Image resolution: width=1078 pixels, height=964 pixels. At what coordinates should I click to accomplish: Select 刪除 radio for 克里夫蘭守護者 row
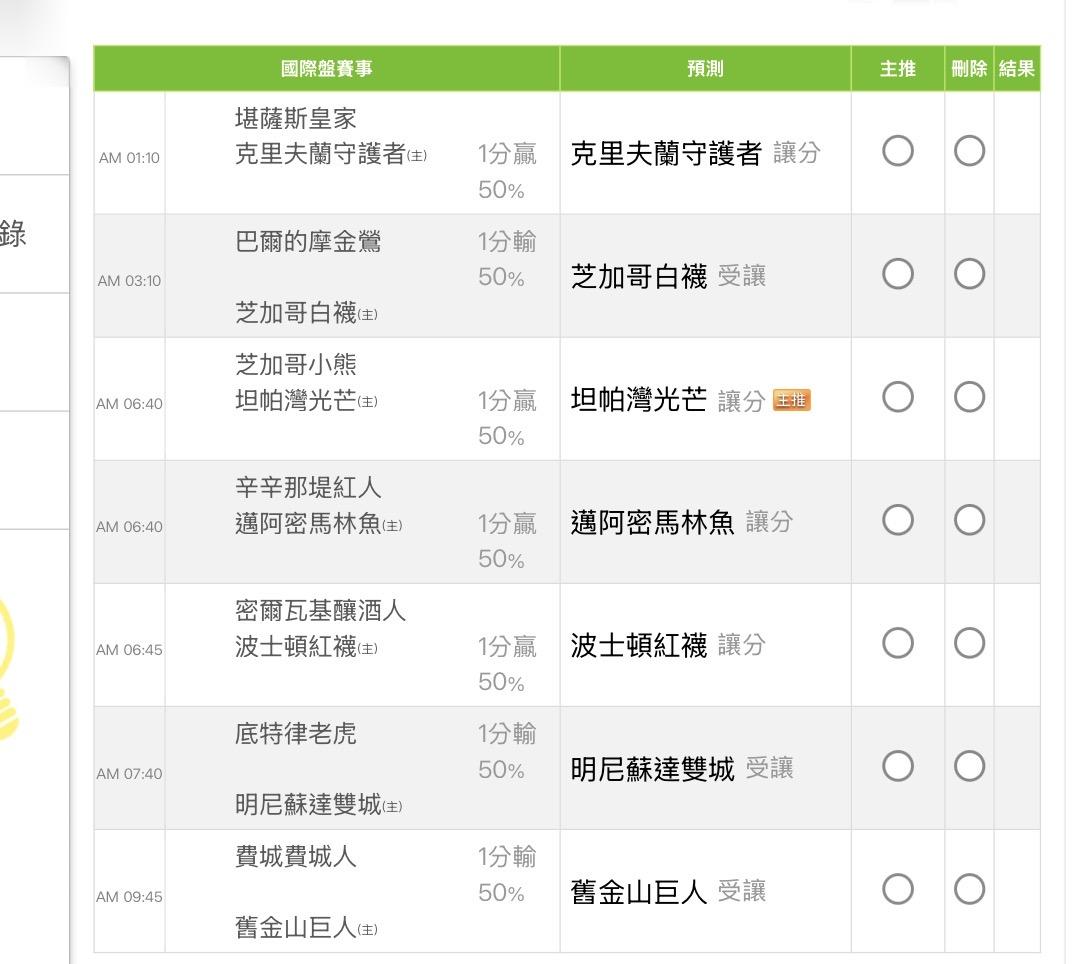coord(969,151)
